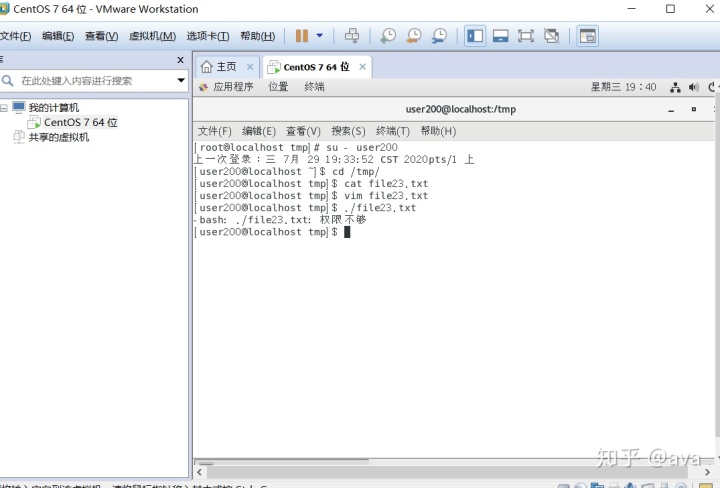720x488 pixels.
Task: Open the terminal 帮助(H) menu
Action: [x=438, y=131]
